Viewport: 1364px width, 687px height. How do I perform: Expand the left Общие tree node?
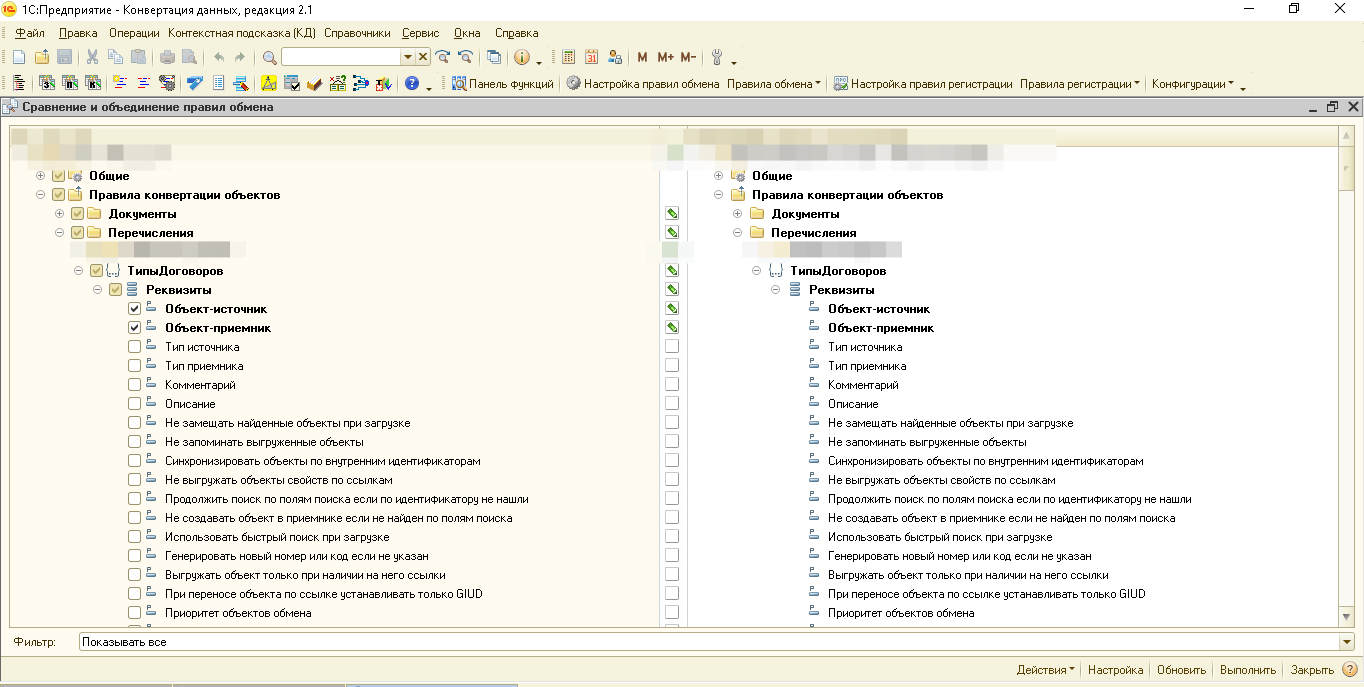pyautogui.click(x=40, y=176)
